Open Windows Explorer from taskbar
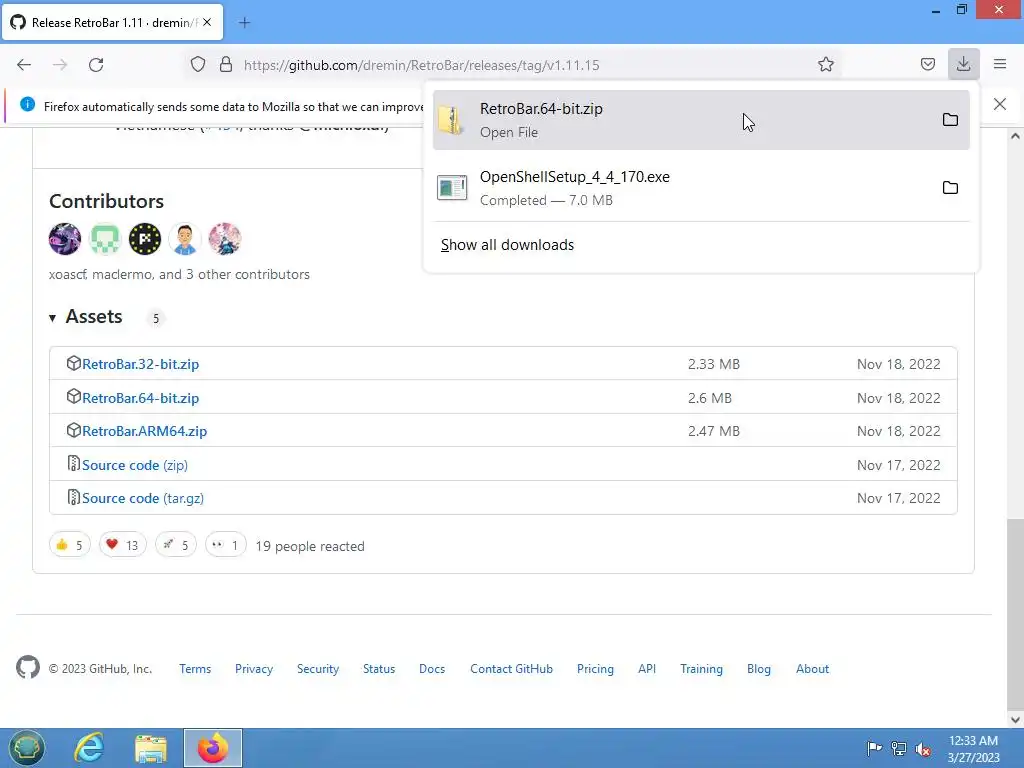 click(151, 748)
